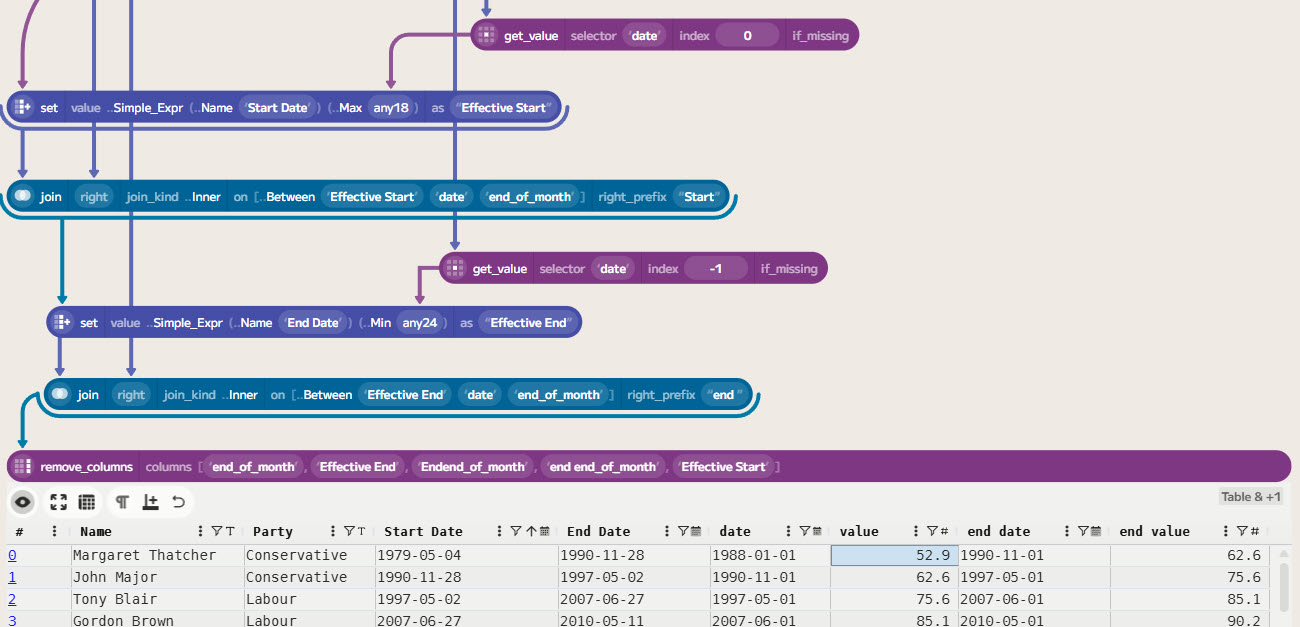Open the kebab menu on the Start Date column

[x=498, y=530]
